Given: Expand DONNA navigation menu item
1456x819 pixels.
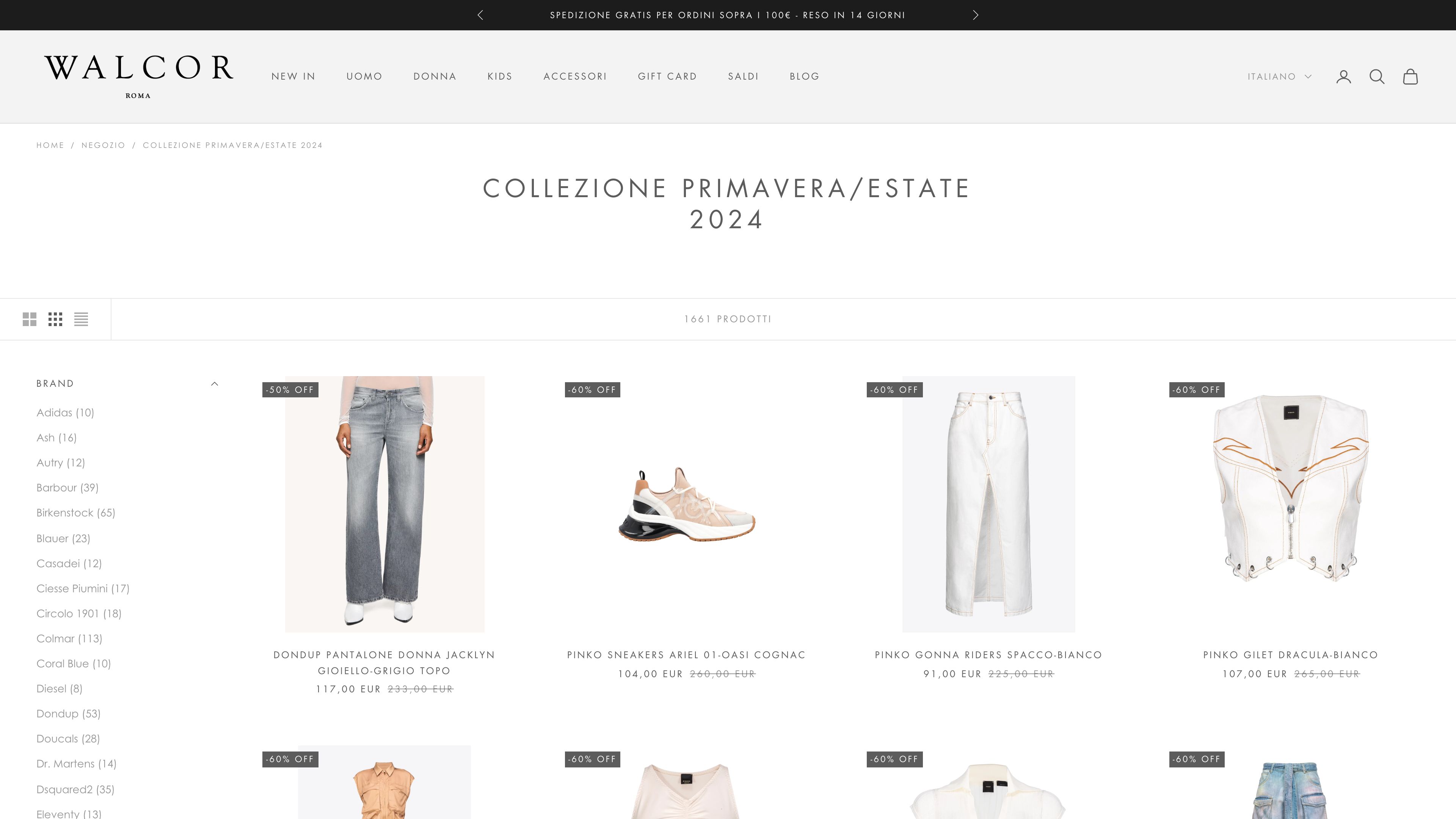Looking at the screenshot, I should coord(435,76).
